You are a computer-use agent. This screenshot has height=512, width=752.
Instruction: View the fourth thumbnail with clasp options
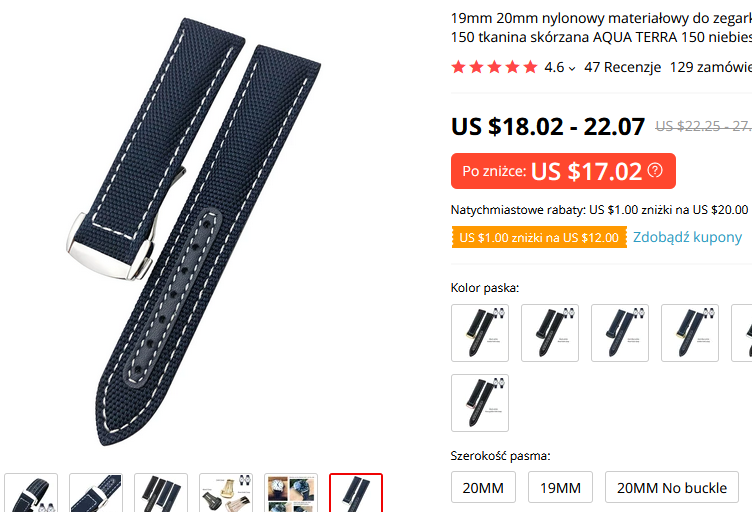pyautogui.click(x=226, y=493)
